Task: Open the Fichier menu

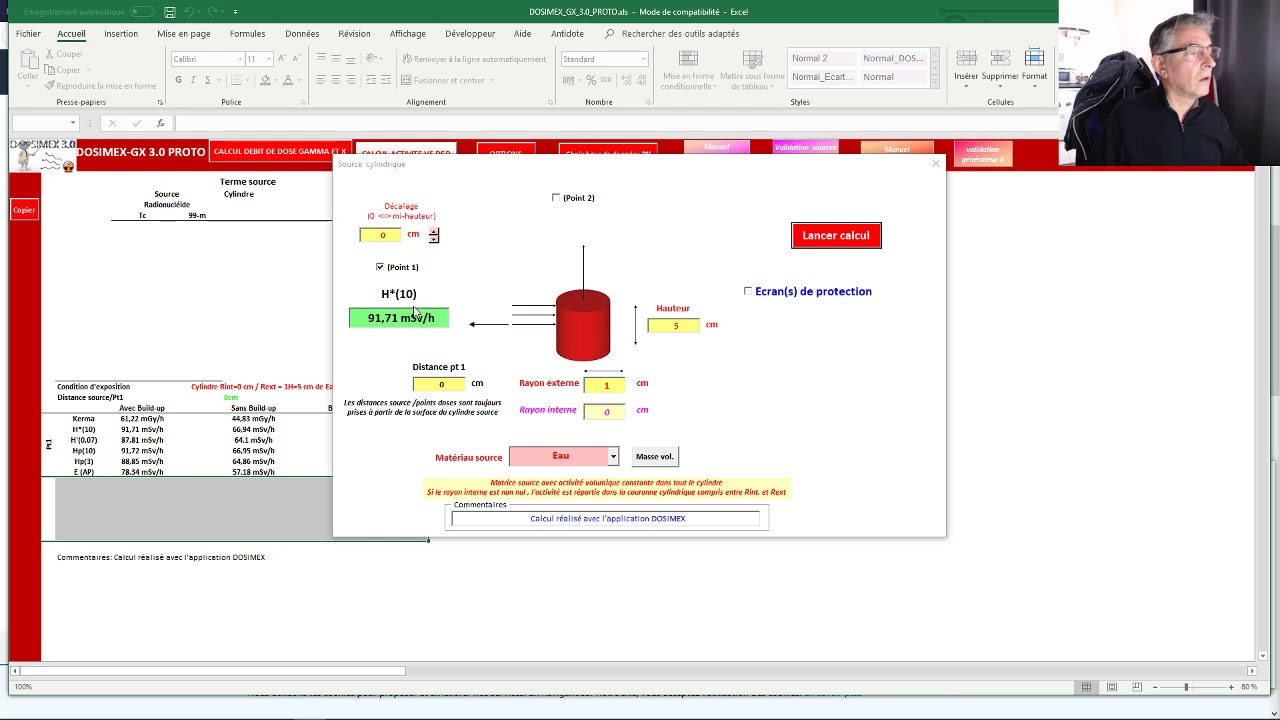Action: (x=28, y=33)
